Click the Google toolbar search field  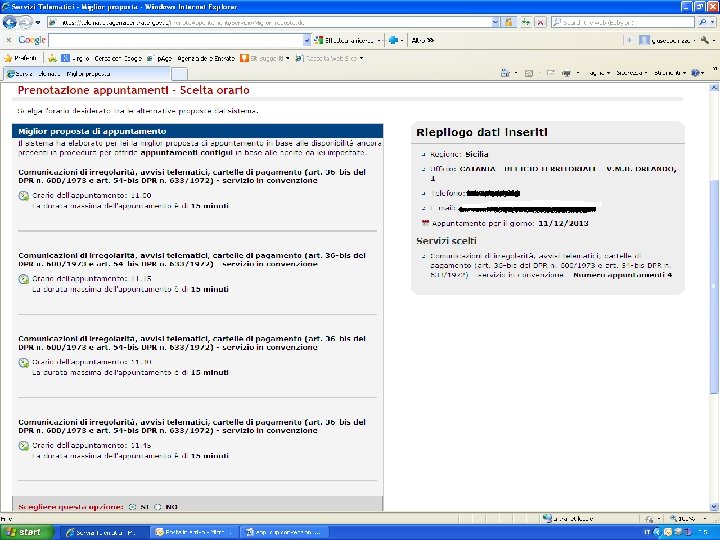[176, 40]
